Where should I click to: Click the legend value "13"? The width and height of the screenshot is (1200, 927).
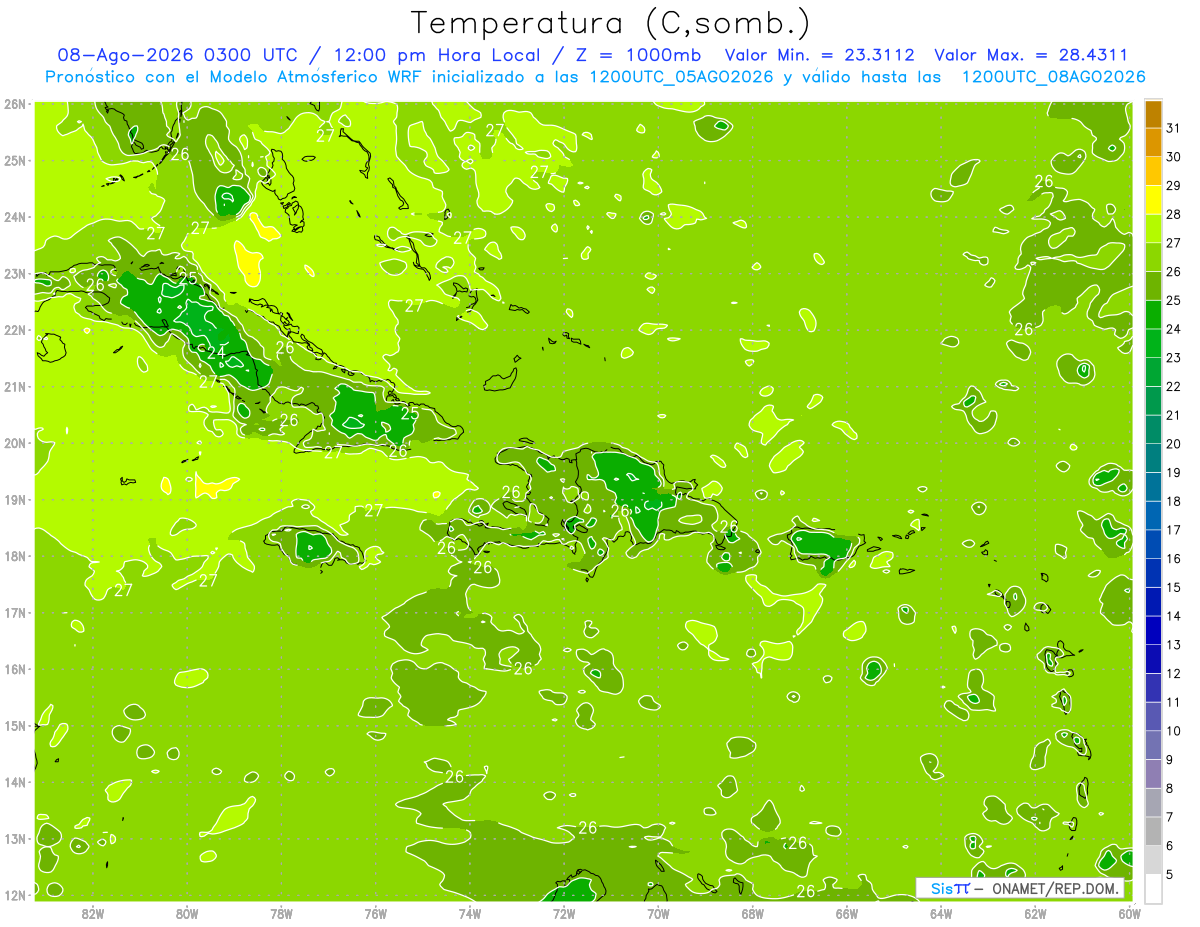(1173, 645)
